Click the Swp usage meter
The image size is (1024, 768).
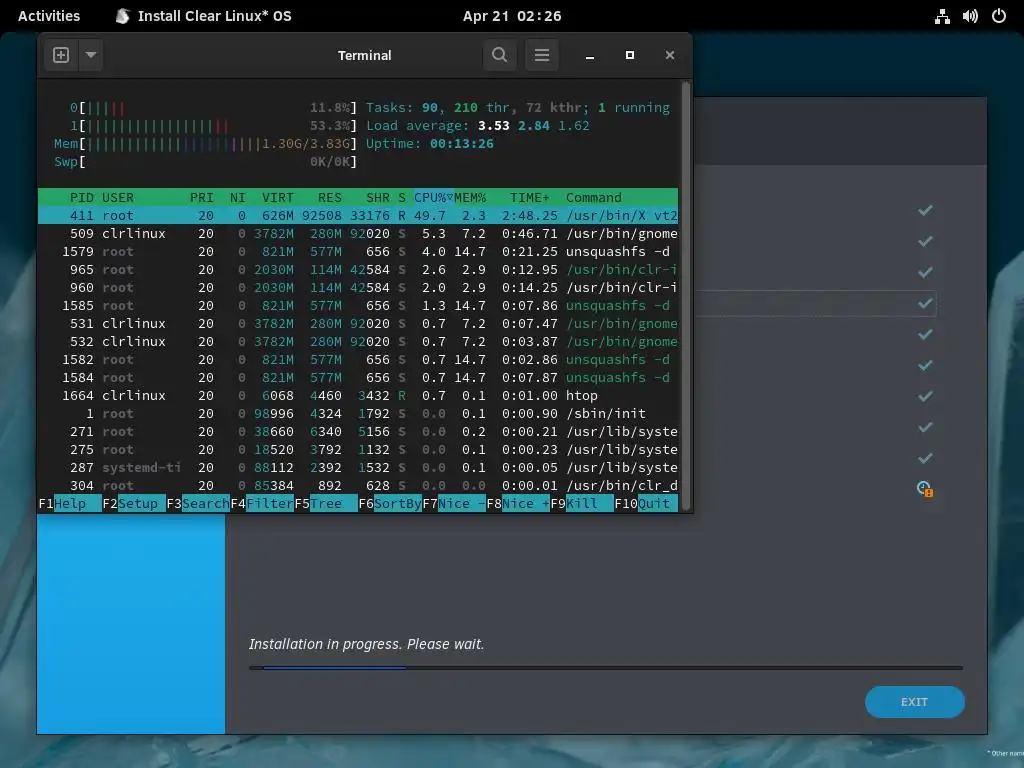click(206, 162)
